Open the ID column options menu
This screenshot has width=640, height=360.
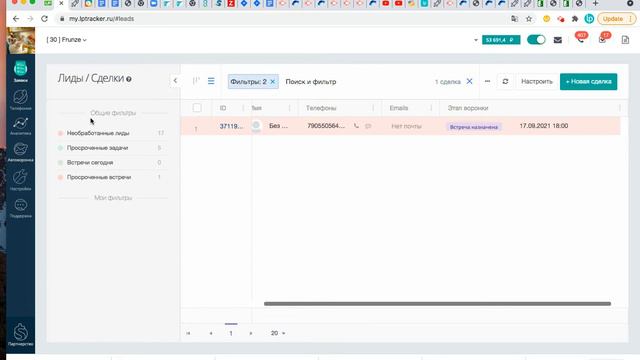(243, 108)
